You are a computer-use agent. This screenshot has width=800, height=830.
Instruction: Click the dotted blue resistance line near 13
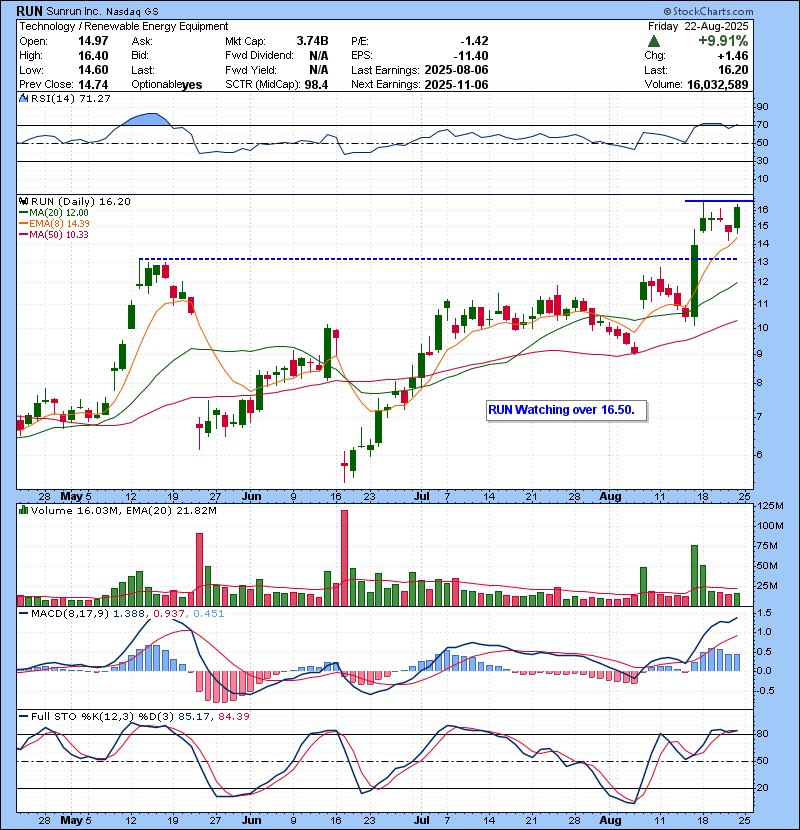pyautogui.click(x=438, y=259)
